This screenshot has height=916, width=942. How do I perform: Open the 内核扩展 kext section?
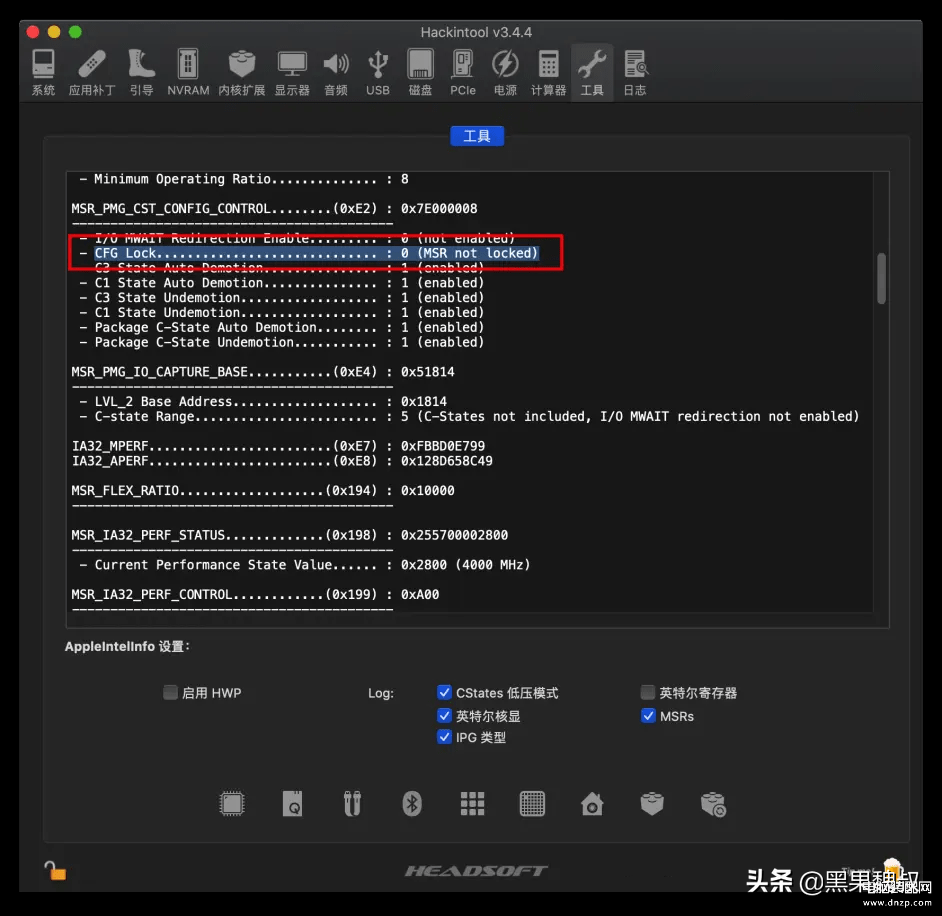coord(242,72)
